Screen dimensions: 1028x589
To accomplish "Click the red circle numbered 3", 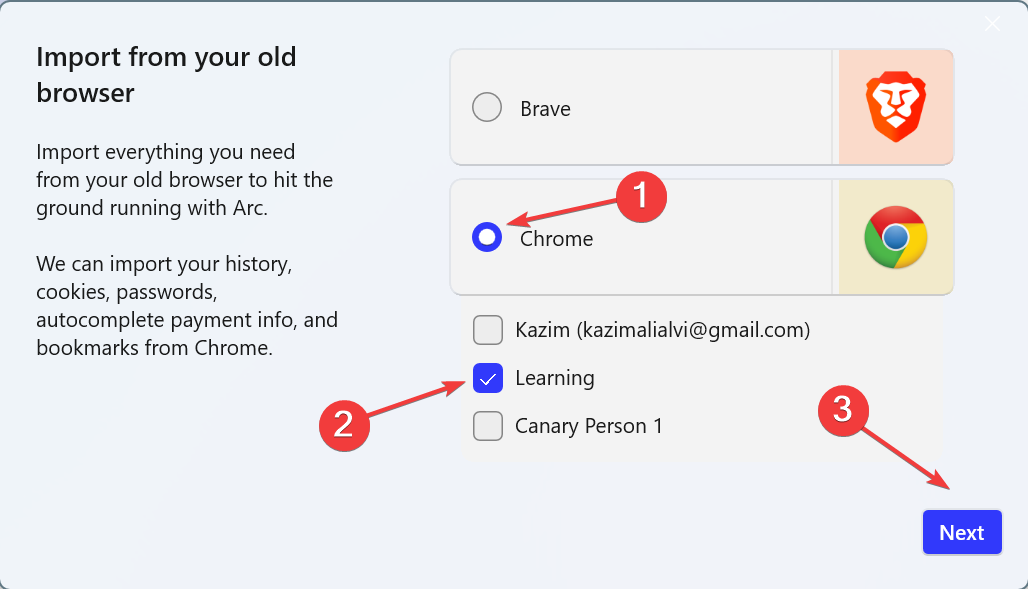I will (843, 411).
